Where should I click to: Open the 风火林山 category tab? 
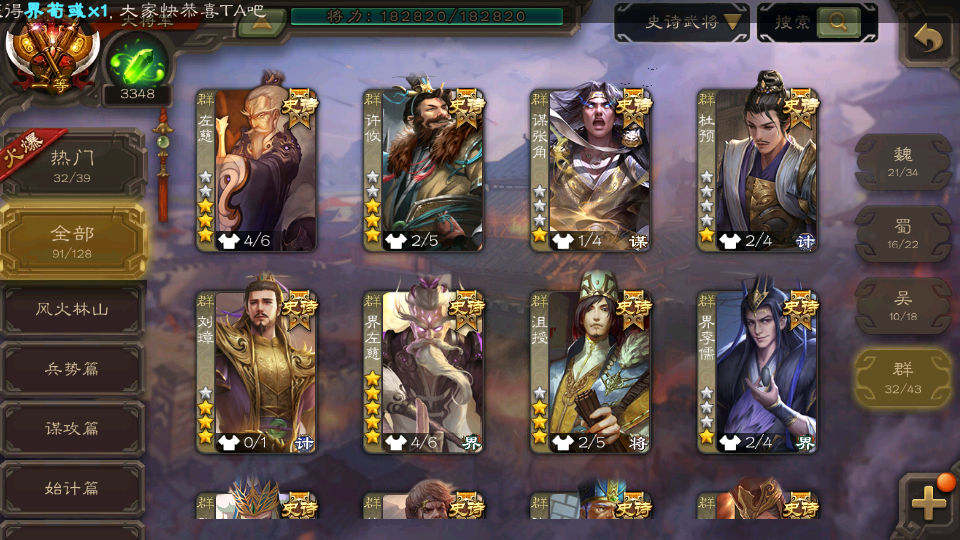(x=72, y=309)
